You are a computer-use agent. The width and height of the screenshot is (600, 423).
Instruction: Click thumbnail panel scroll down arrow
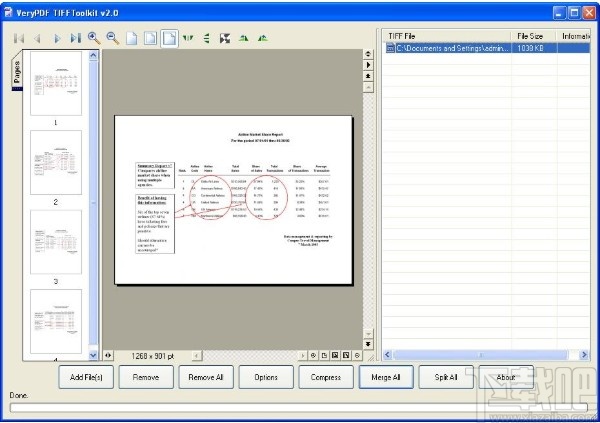tap(93, 355)
